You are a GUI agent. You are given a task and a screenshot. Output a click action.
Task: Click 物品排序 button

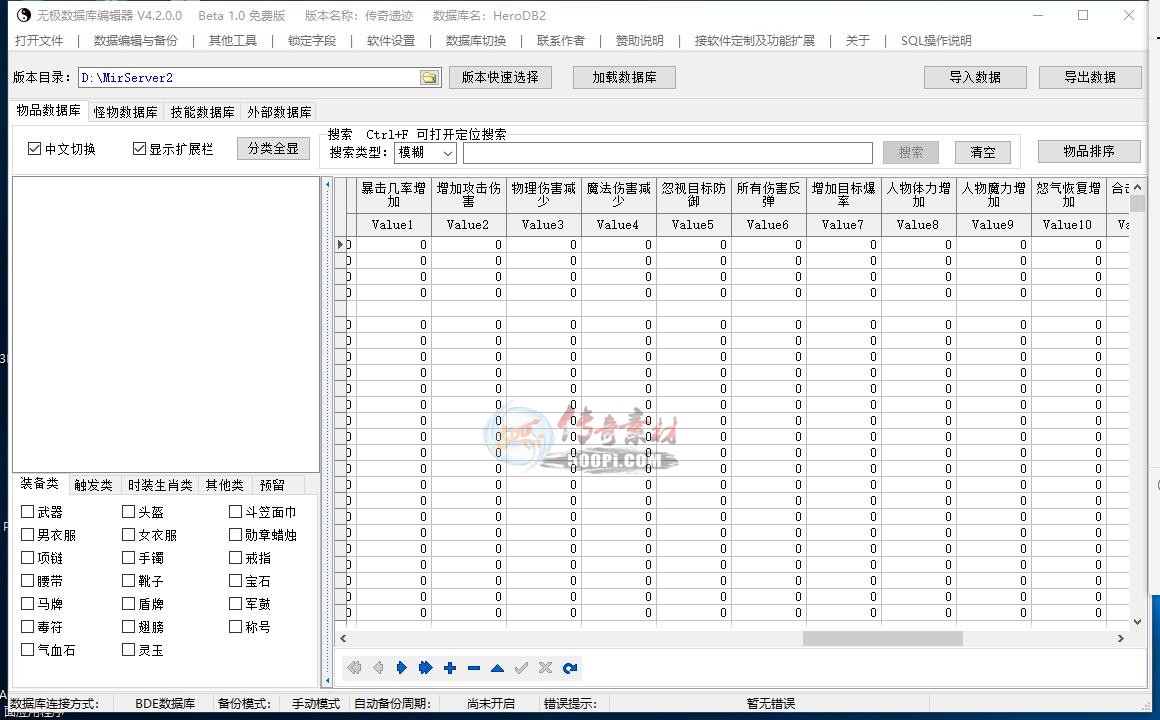(x=1089, y=151)
